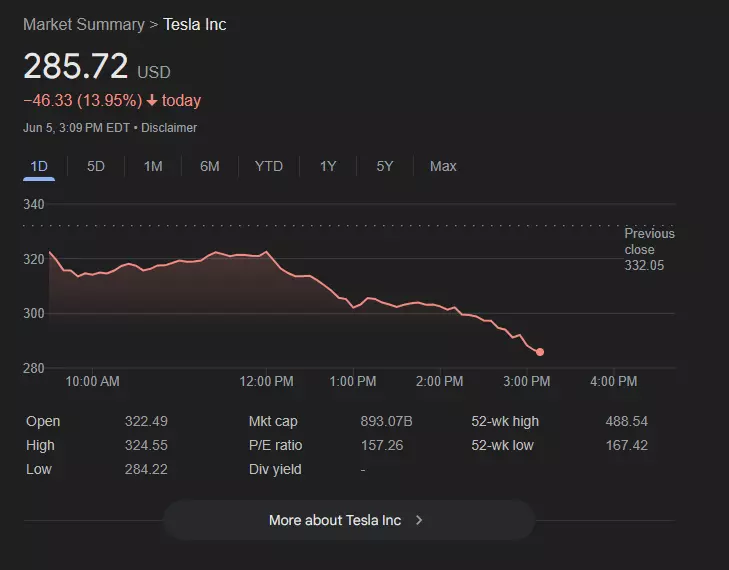
Task: Click the P/E ratio value 157.26
Action: click(x=382, y=445)
